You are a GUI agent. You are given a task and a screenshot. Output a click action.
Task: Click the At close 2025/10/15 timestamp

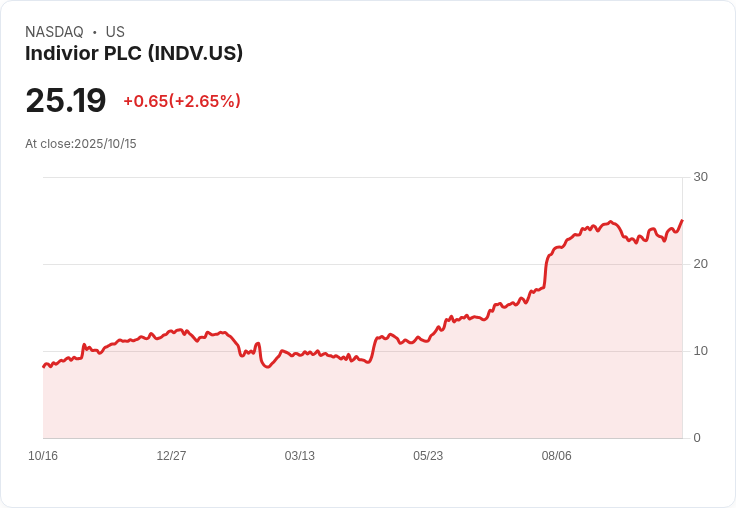pyautogui.click(x=81, y=144)
